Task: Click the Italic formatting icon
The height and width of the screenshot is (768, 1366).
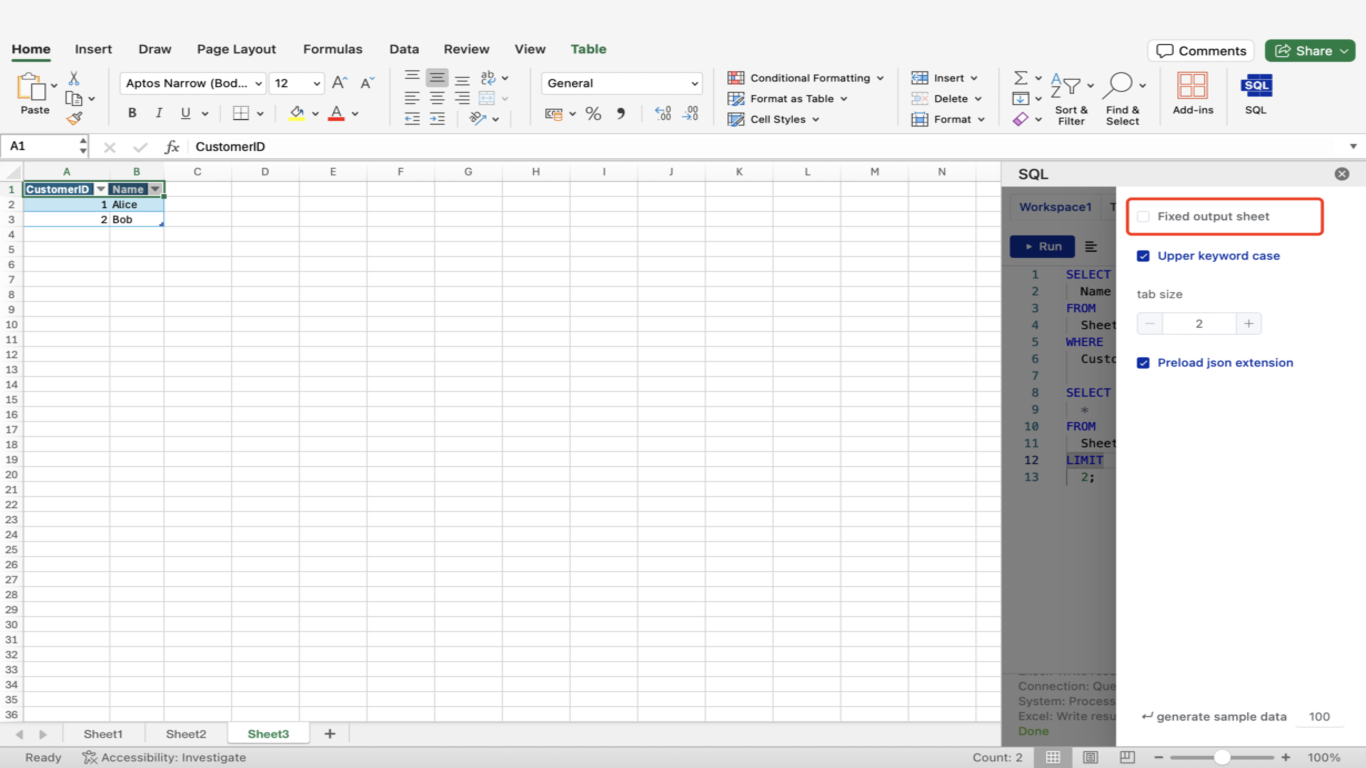Action: pyautogui.click(x=158, y=113)
